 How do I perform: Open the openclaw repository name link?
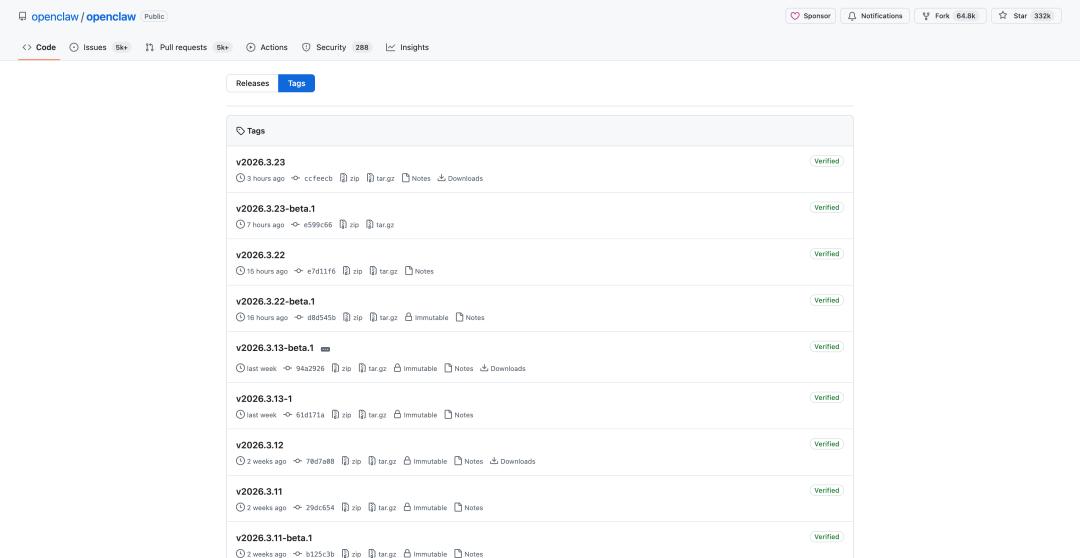[111, 17]
